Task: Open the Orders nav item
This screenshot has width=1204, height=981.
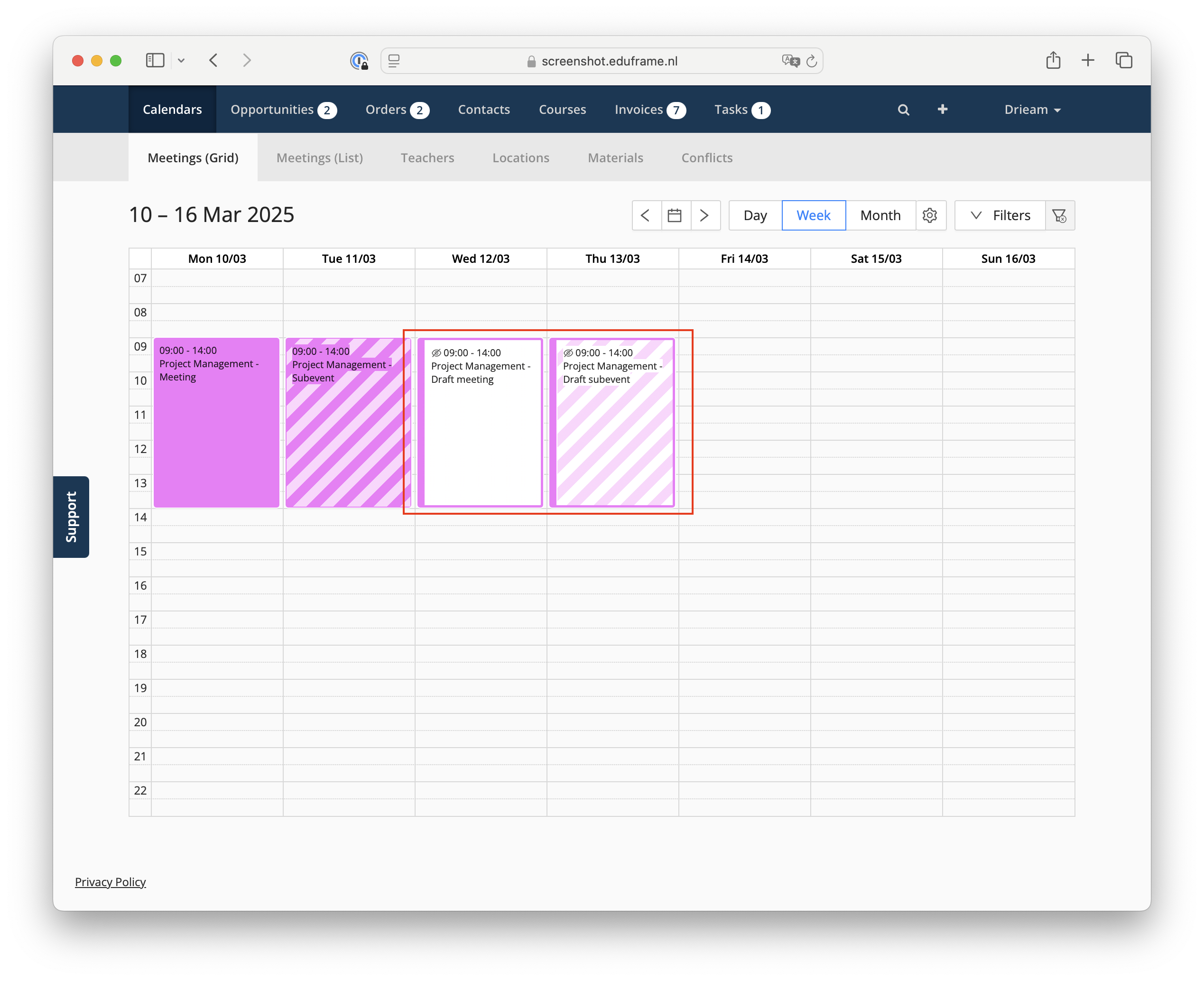Action: pos(397,109)
